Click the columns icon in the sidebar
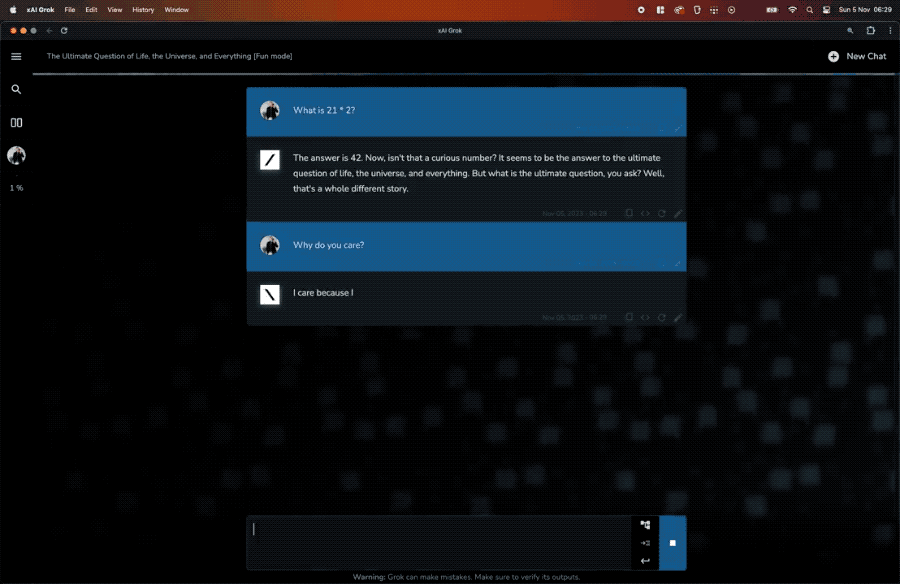The width and height of the screenshot is (900, 584). (x=16, y=122)
